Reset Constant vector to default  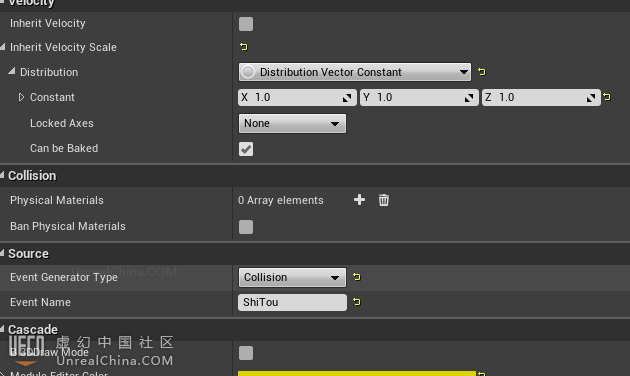coord(607,97)
